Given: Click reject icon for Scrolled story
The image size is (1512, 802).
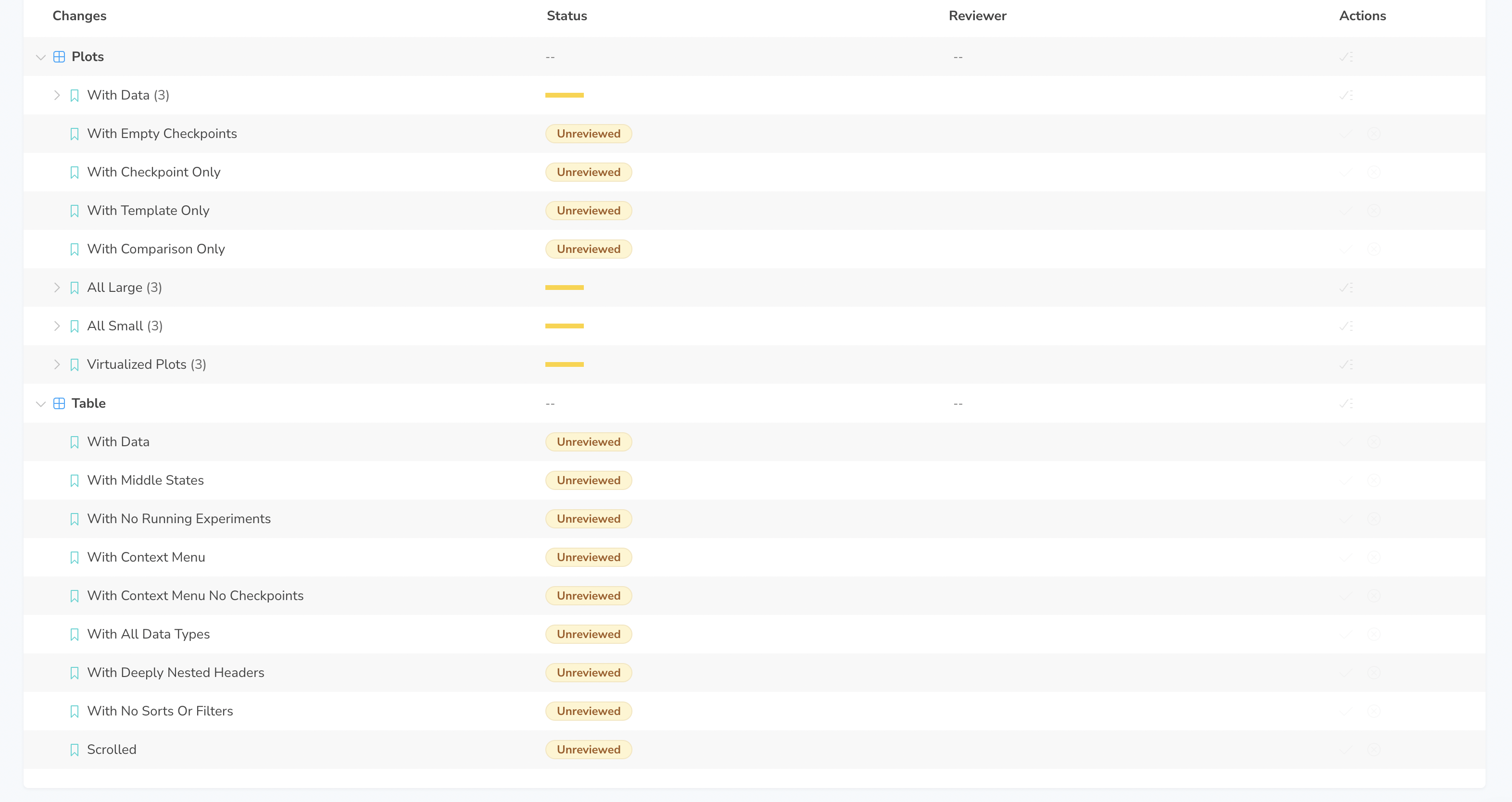Looking at the screenshot, I should coord(1373,750).
